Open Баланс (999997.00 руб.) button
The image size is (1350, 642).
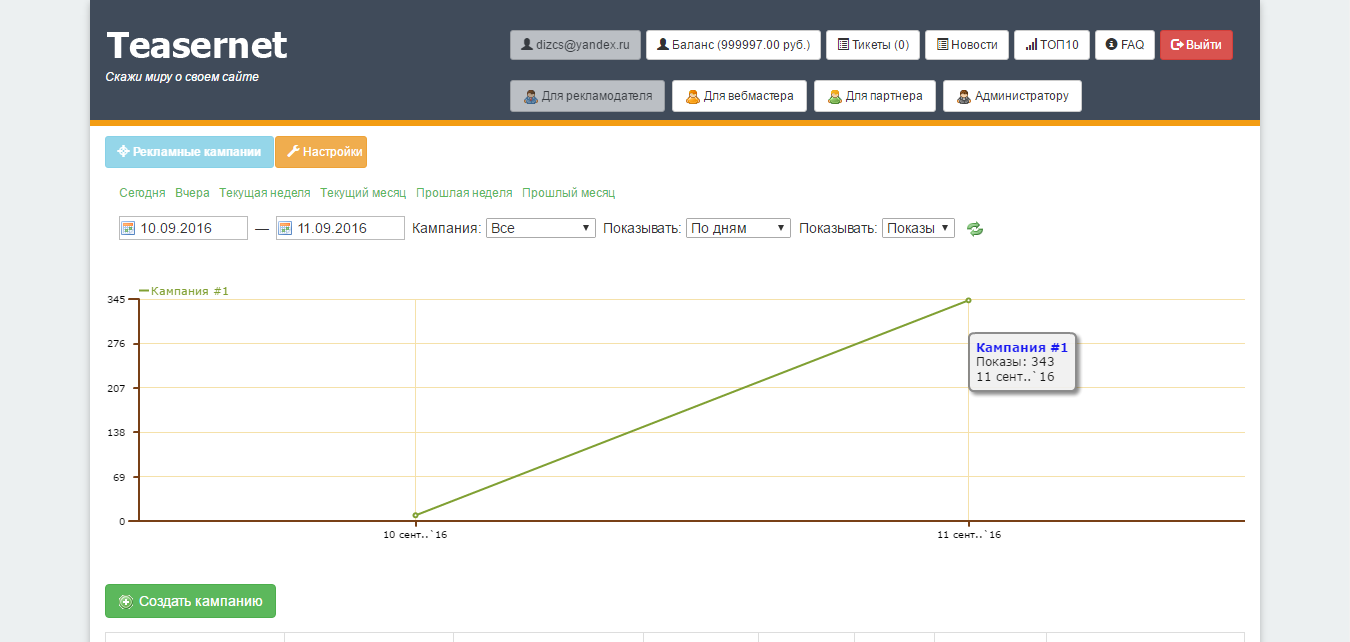click(734, 45)
